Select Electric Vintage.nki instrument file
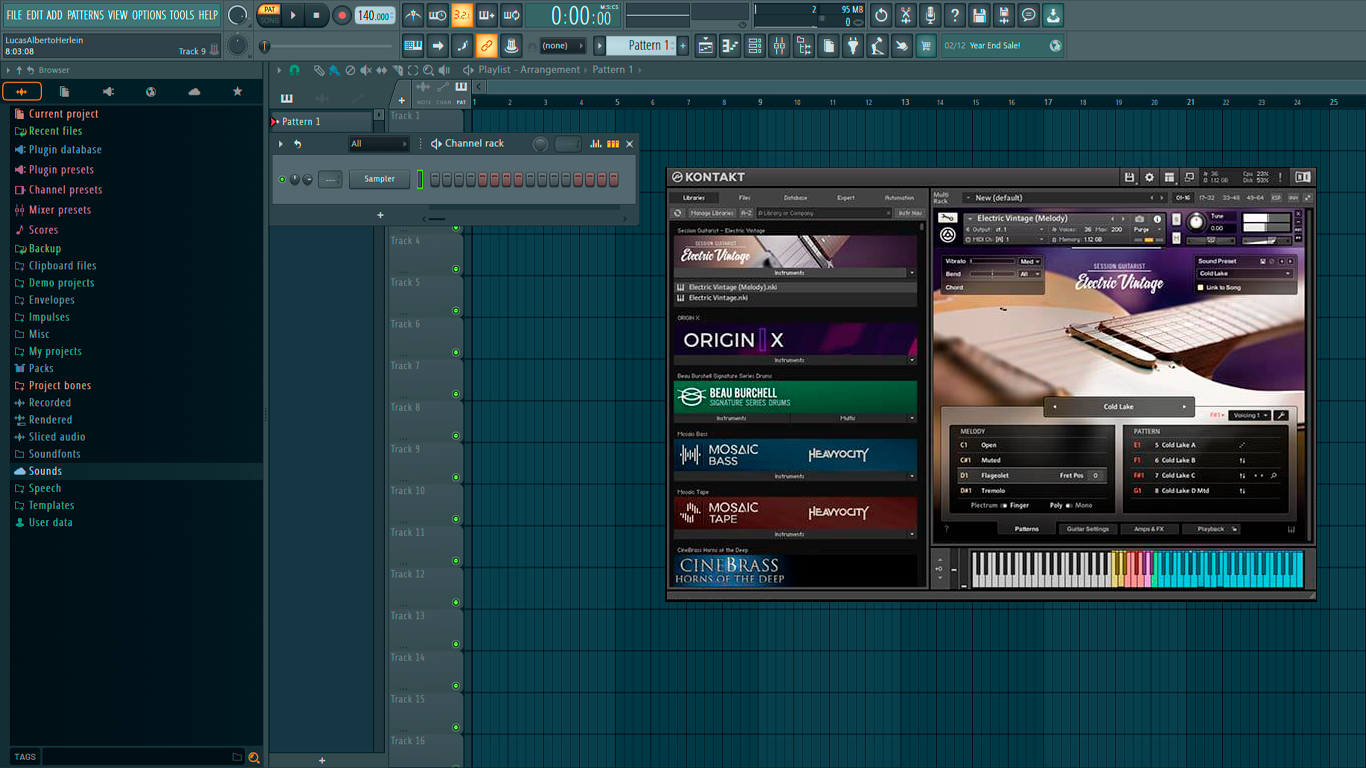 (x=796, y=298)
